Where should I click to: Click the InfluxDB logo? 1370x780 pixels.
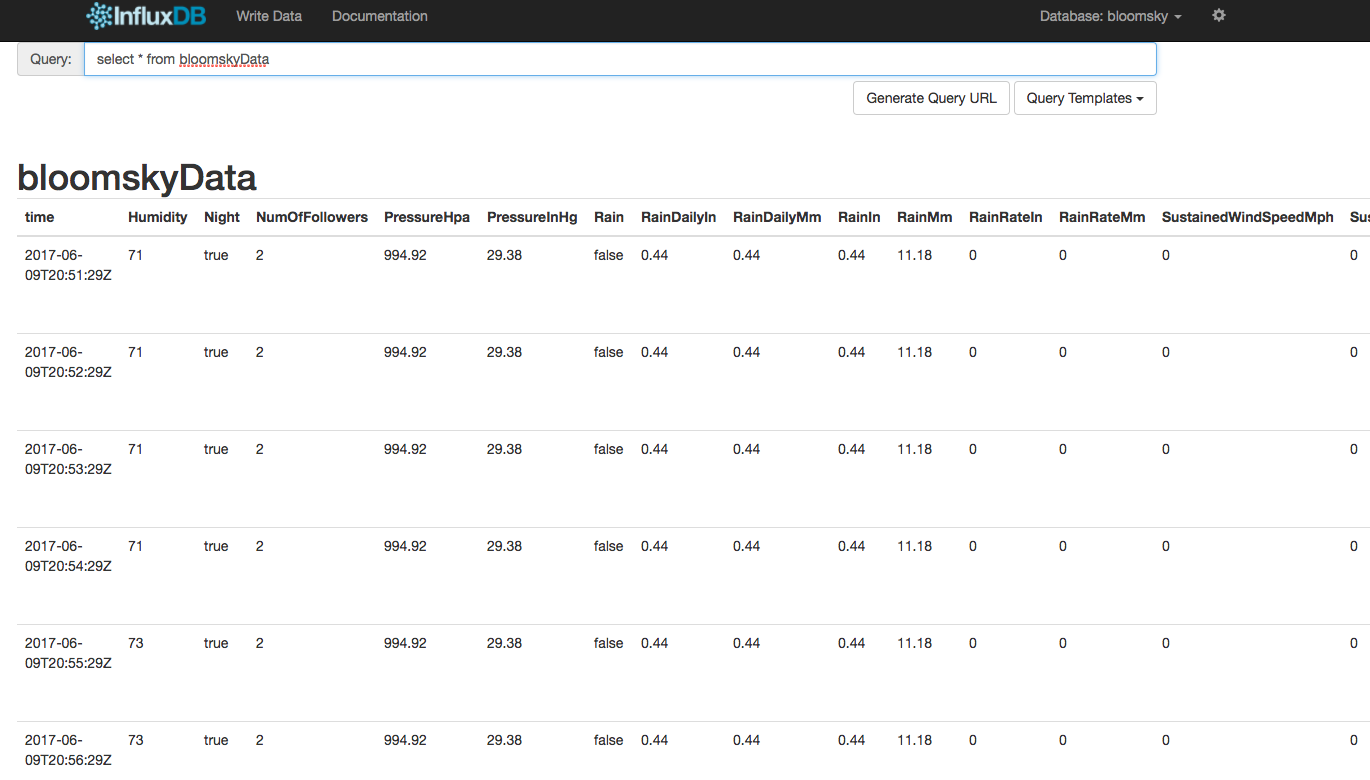point(145,16)
